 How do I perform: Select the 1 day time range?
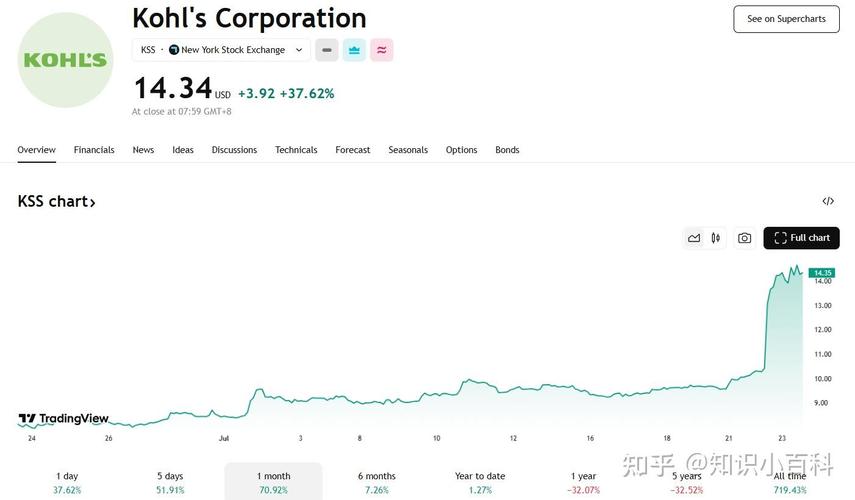(67, 482)
